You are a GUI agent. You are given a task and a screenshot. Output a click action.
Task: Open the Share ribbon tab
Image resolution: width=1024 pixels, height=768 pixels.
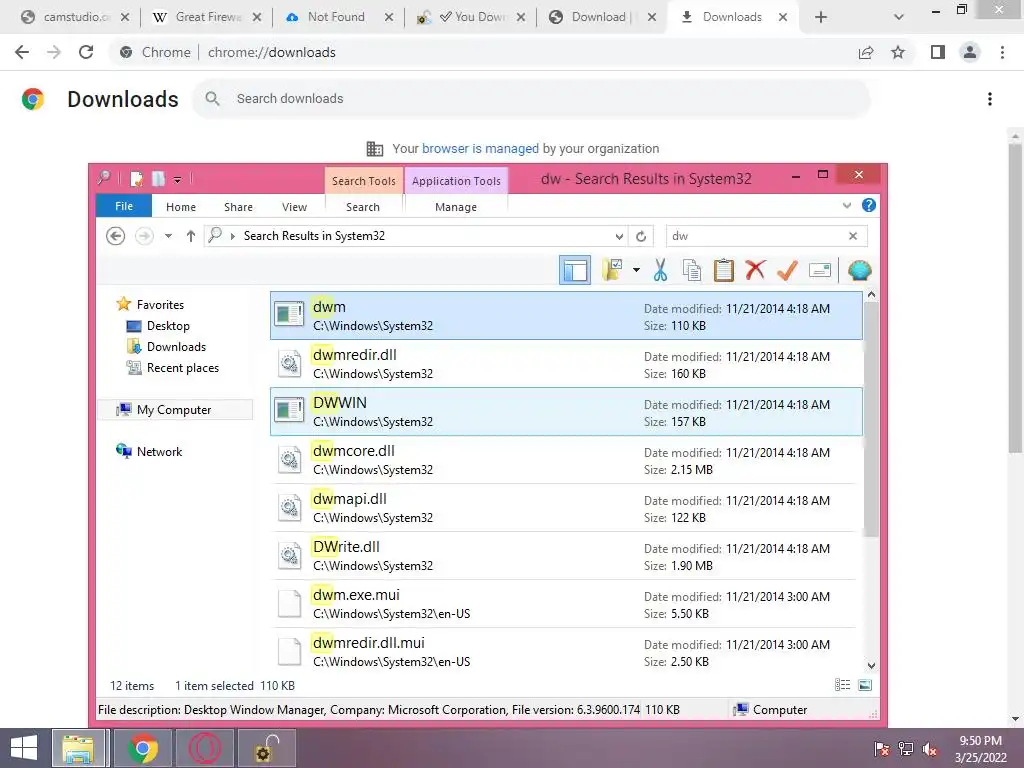tap(238, 207)
